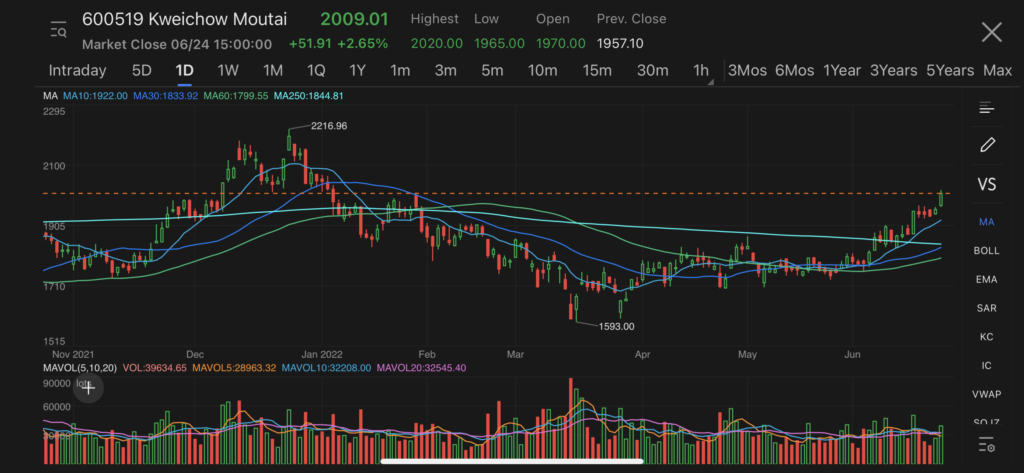The height and width of the screenshot is (473, 1024).
Task: Open the chart distribution lines icon
Action: click(986, 108)
